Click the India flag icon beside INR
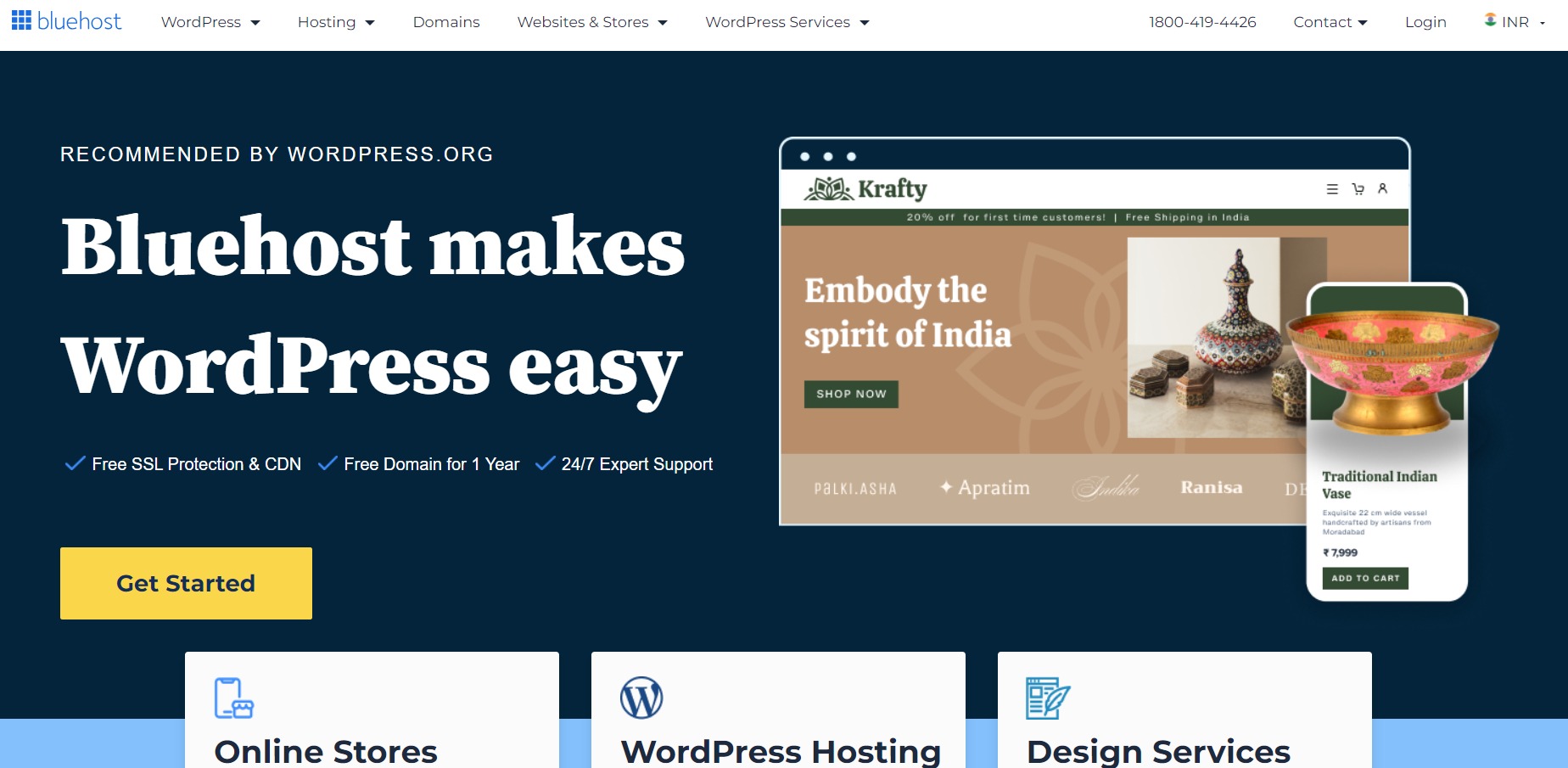 pyautogui.click(x=1490, y=20)
